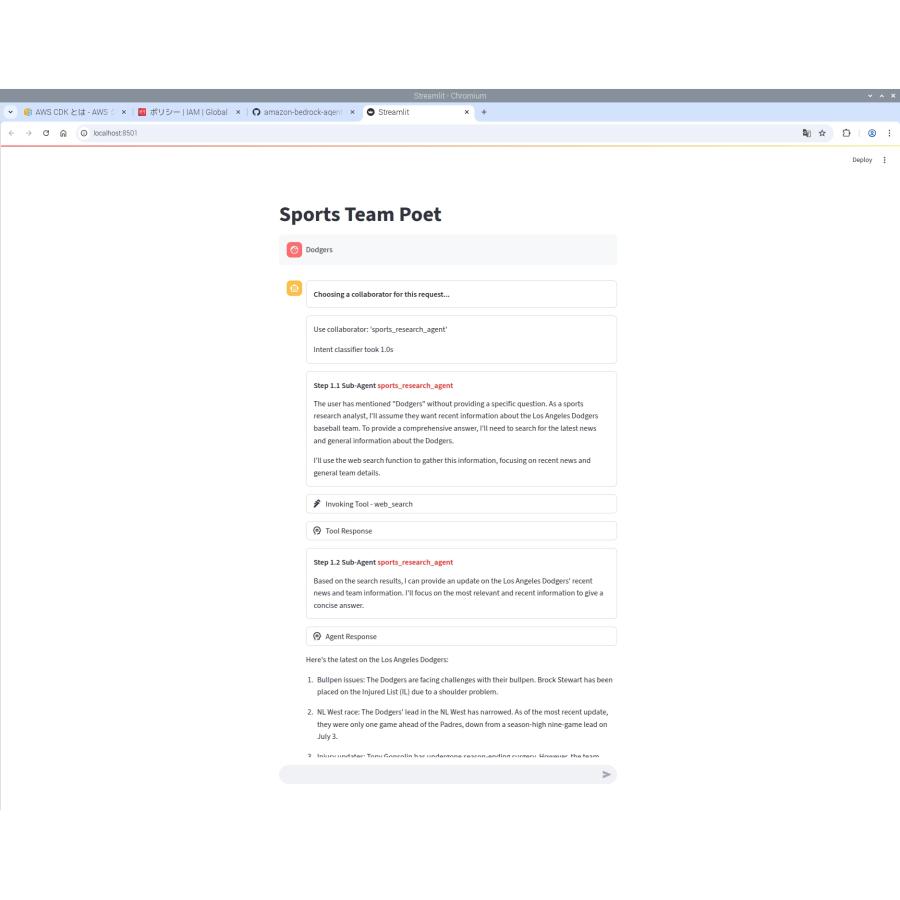The image size is (900, 900).
Task: Expand the Tool Response section
Action: pyautogui.click(x=461, y=531)
